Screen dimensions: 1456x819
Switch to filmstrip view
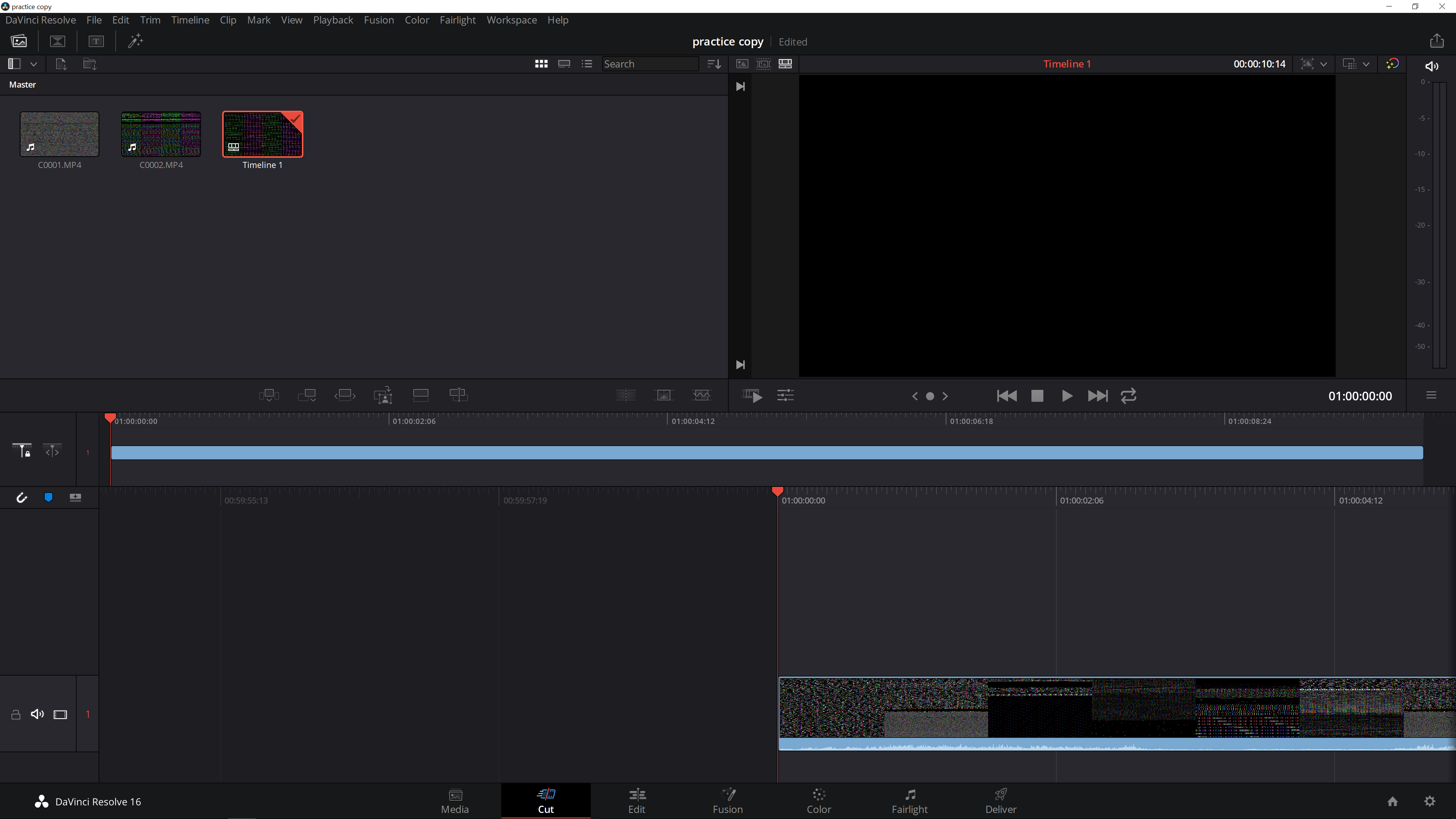pos(563,64)
